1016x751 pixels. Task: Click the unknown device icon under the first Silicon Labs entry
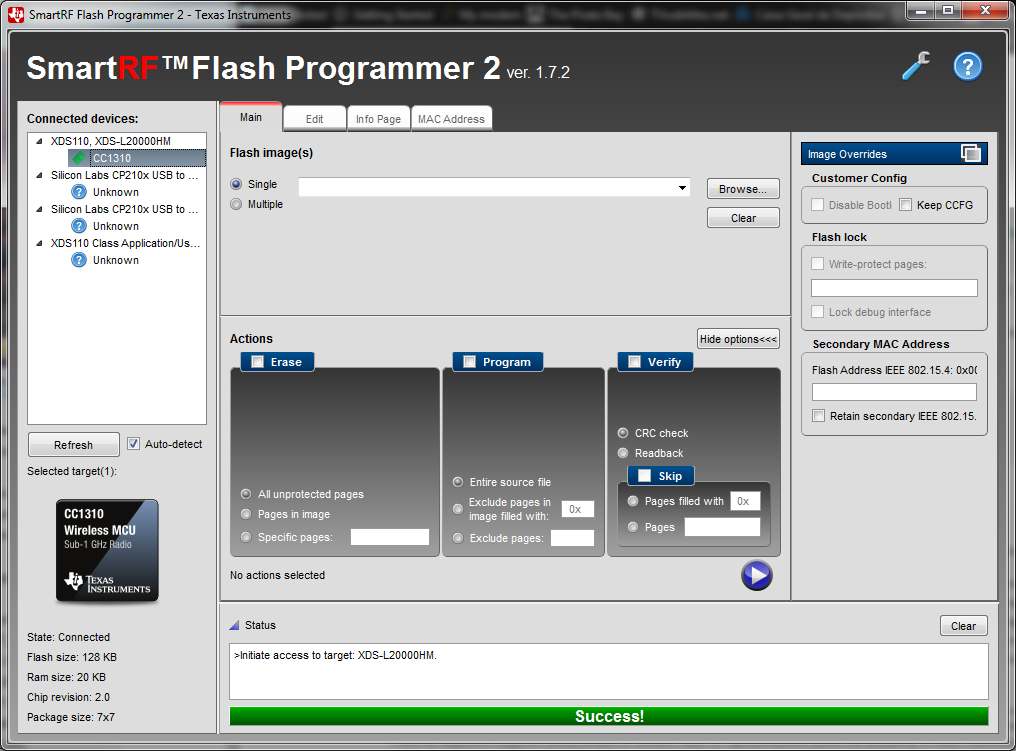click(78, 192)
